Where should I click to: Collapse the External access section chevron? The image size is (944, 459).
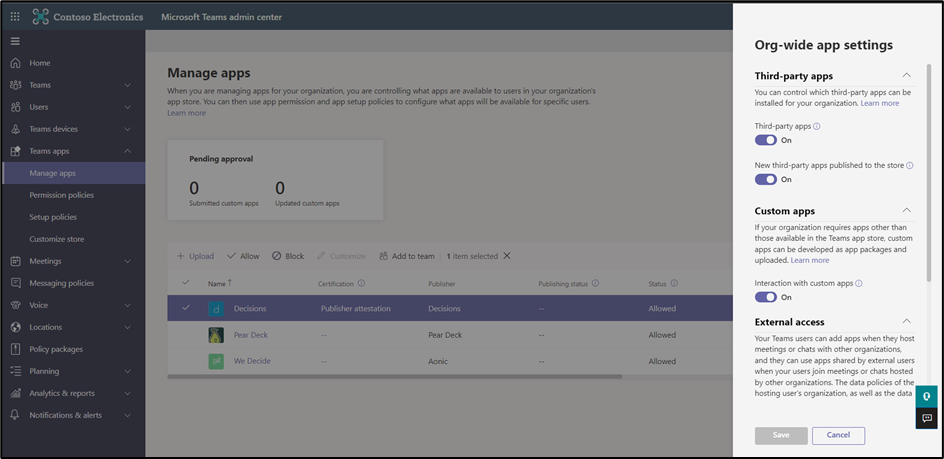coord(907,321)
